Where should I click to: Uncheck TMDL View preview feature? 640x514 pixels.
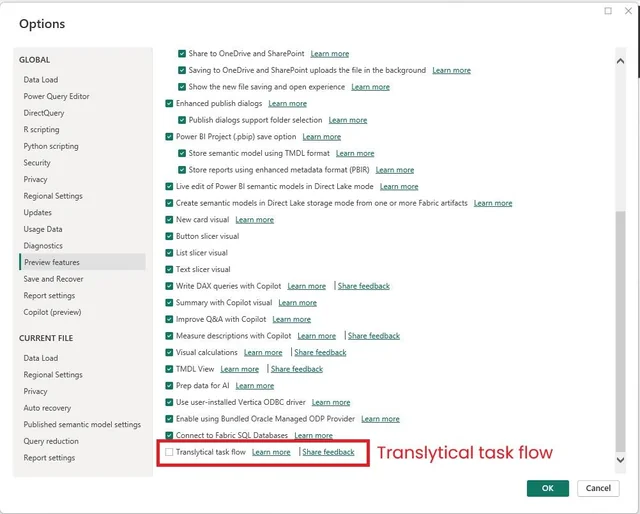pyautogui.click(x=169, y=369)
